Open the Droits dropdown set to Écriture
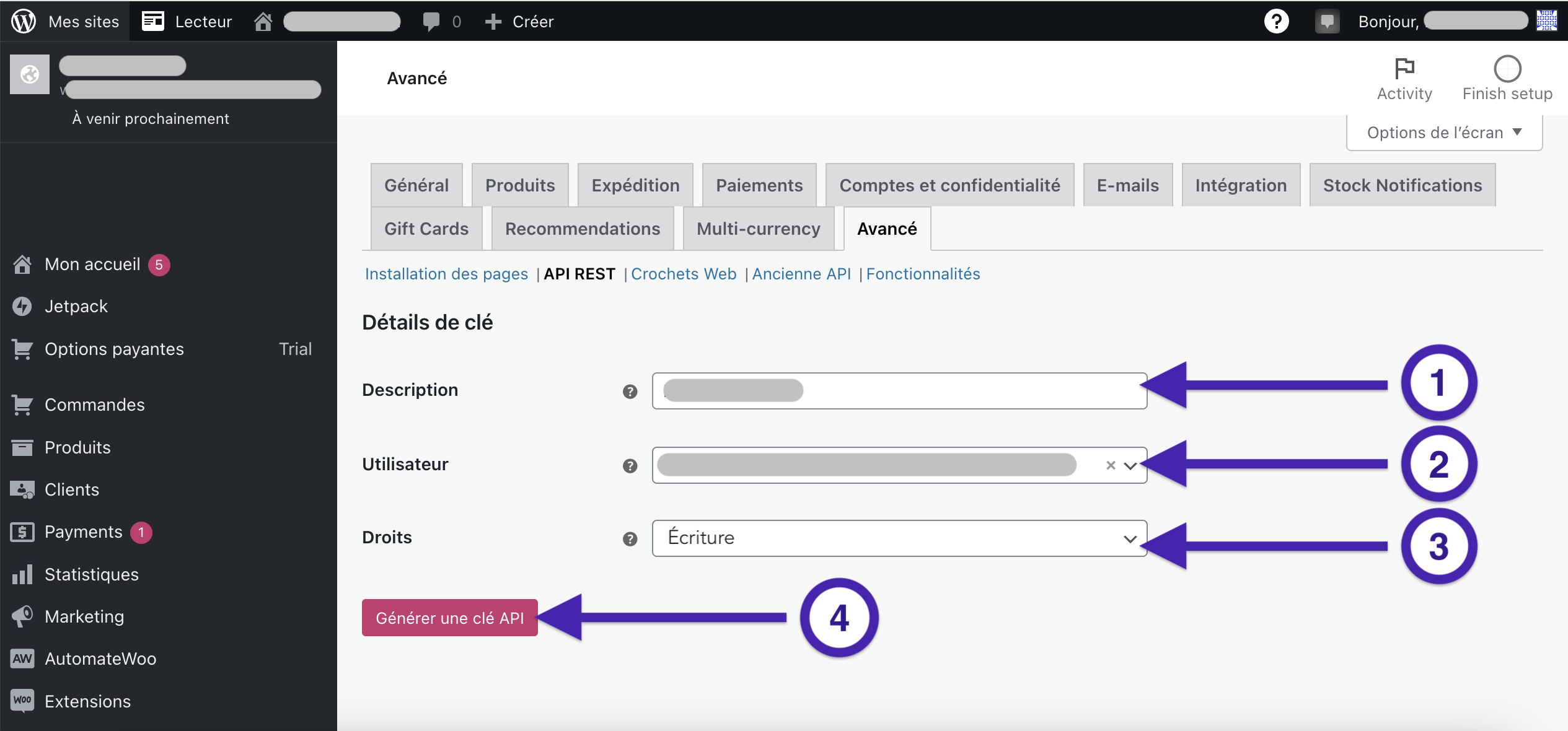Screen dimensions: 1568x731 coord(899,538)
